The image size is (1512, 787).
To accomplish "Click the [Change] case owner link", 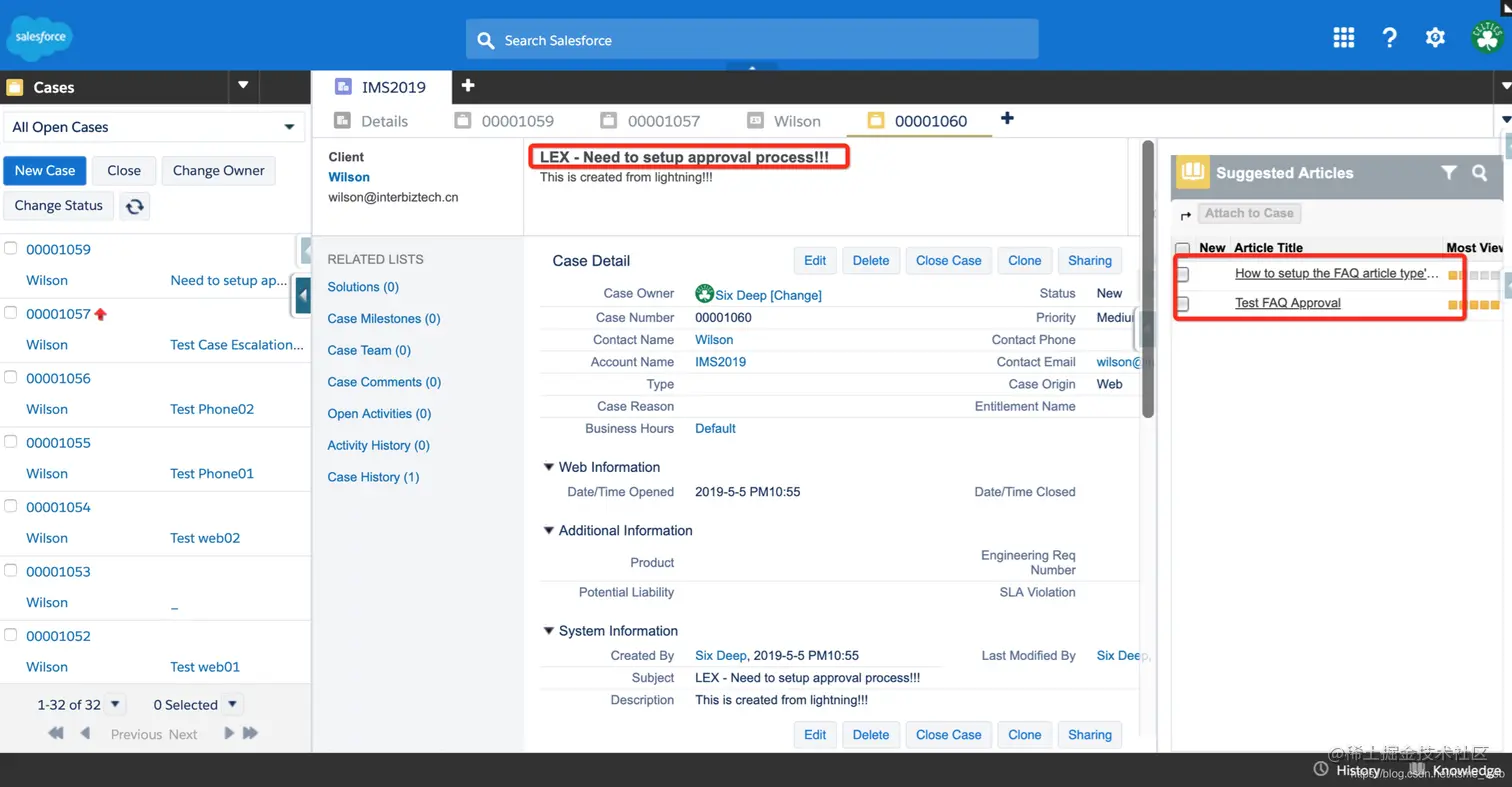I will 796,295.
